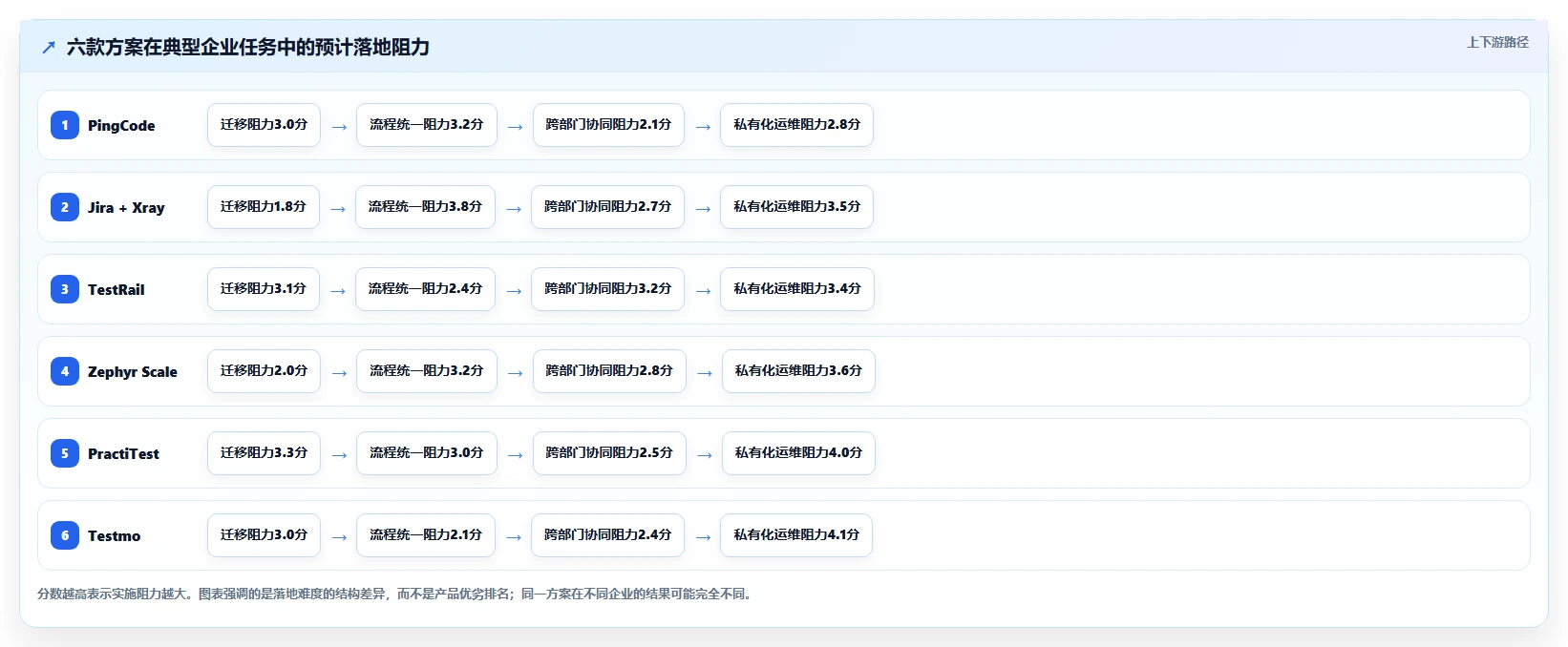Click PingCode's 迁移阻力3.0分 chip
Screen dimensions: 1568x647
coord(264,125)
